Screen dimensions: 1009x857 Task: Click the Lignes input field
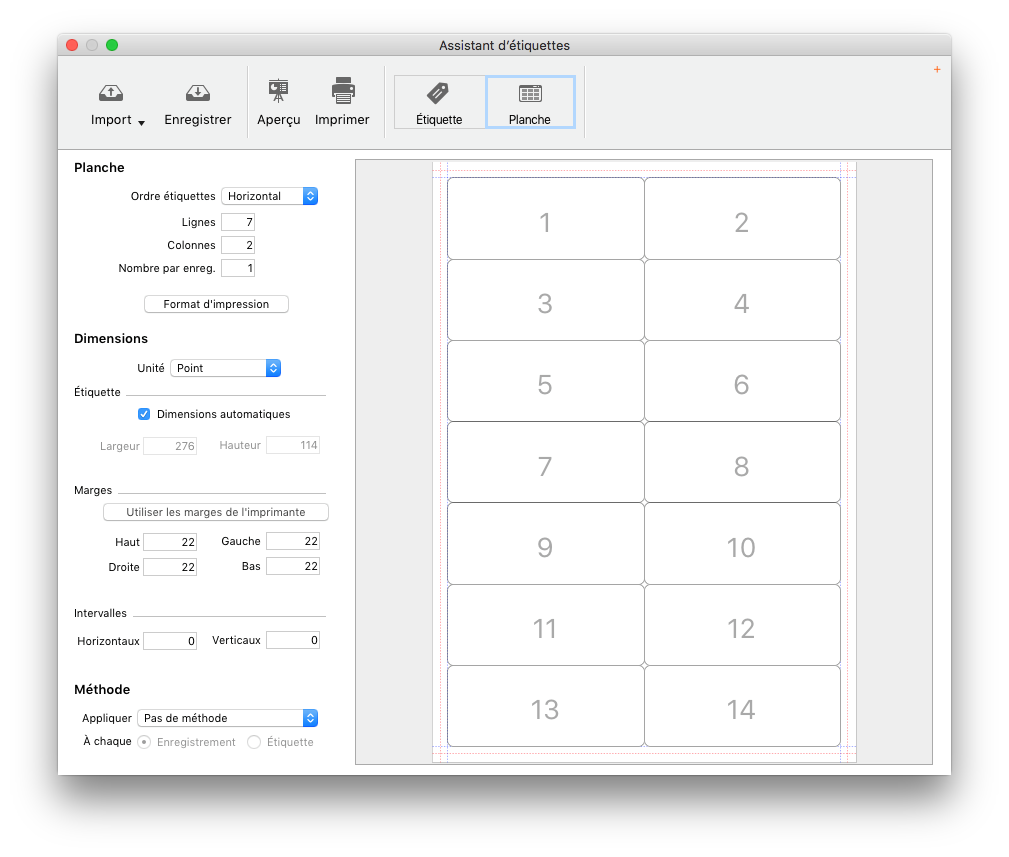click(x=238, y=222)
